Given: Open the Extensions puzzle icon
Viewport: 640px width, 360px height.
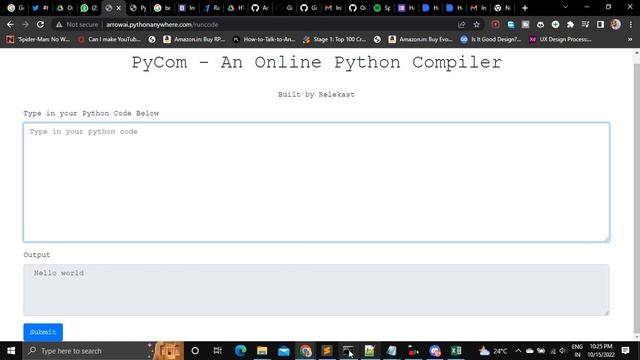Looking at the screenshot, I should click(x=570, y=24).
